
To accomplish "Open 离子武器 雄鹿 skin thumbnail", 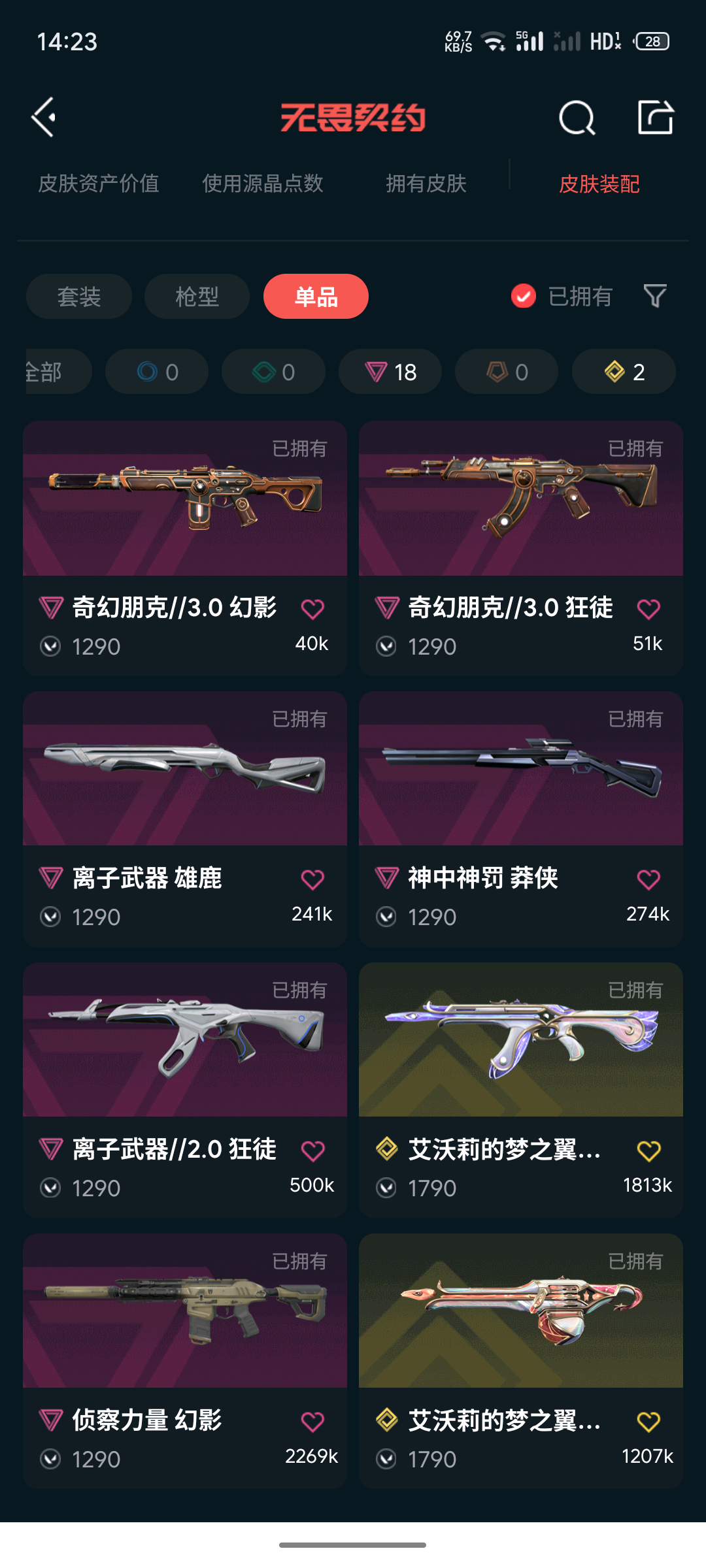I will [x=185, y=768].
